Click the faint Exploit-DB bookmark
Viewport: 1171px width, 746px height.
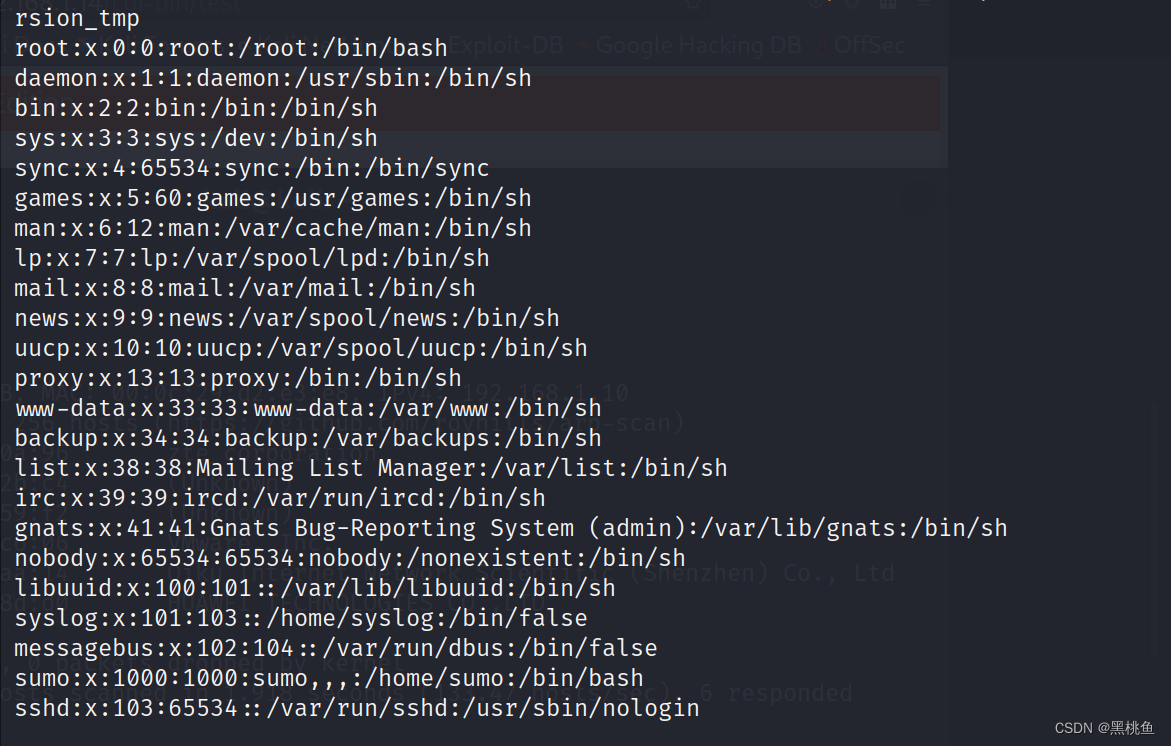(x=506, y=45)
